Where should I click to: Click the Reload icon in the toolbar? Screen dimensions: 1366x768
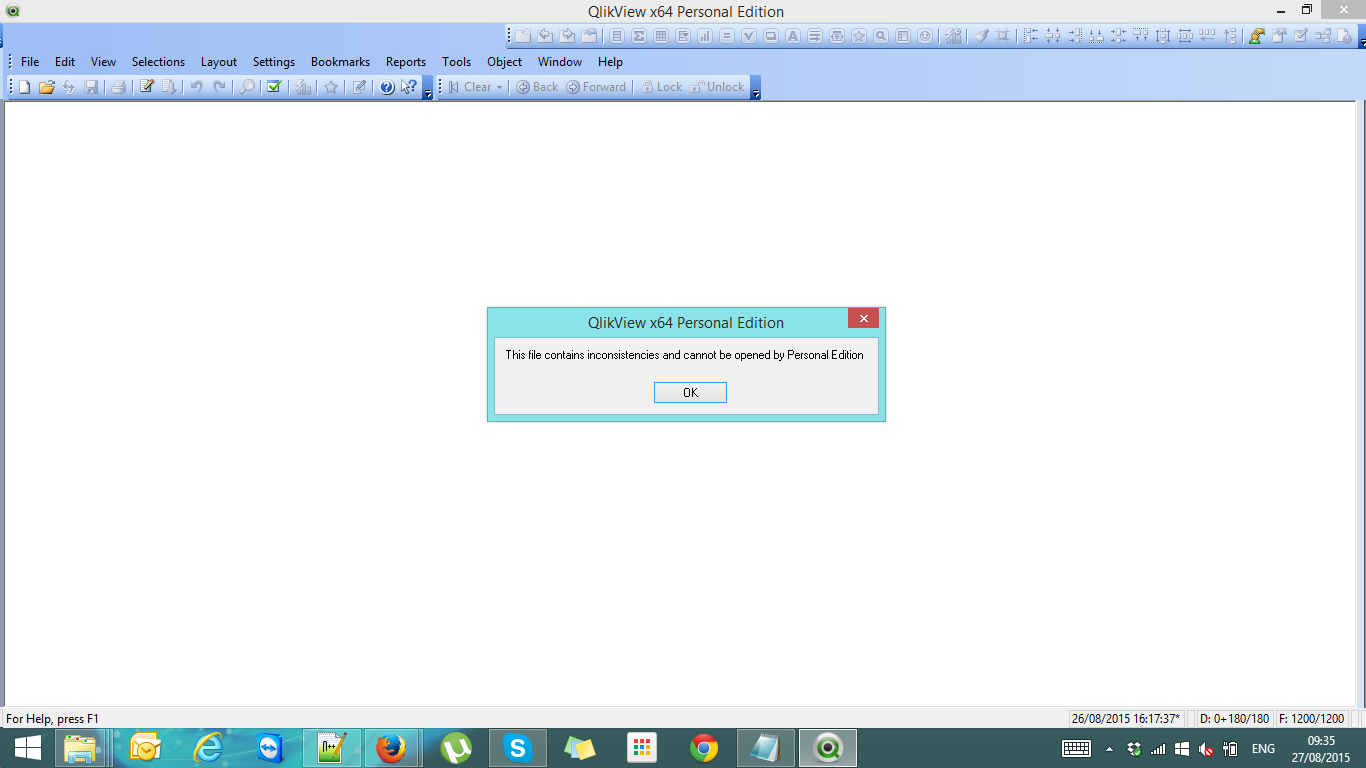pyautogui.click(x=69, y=87)
